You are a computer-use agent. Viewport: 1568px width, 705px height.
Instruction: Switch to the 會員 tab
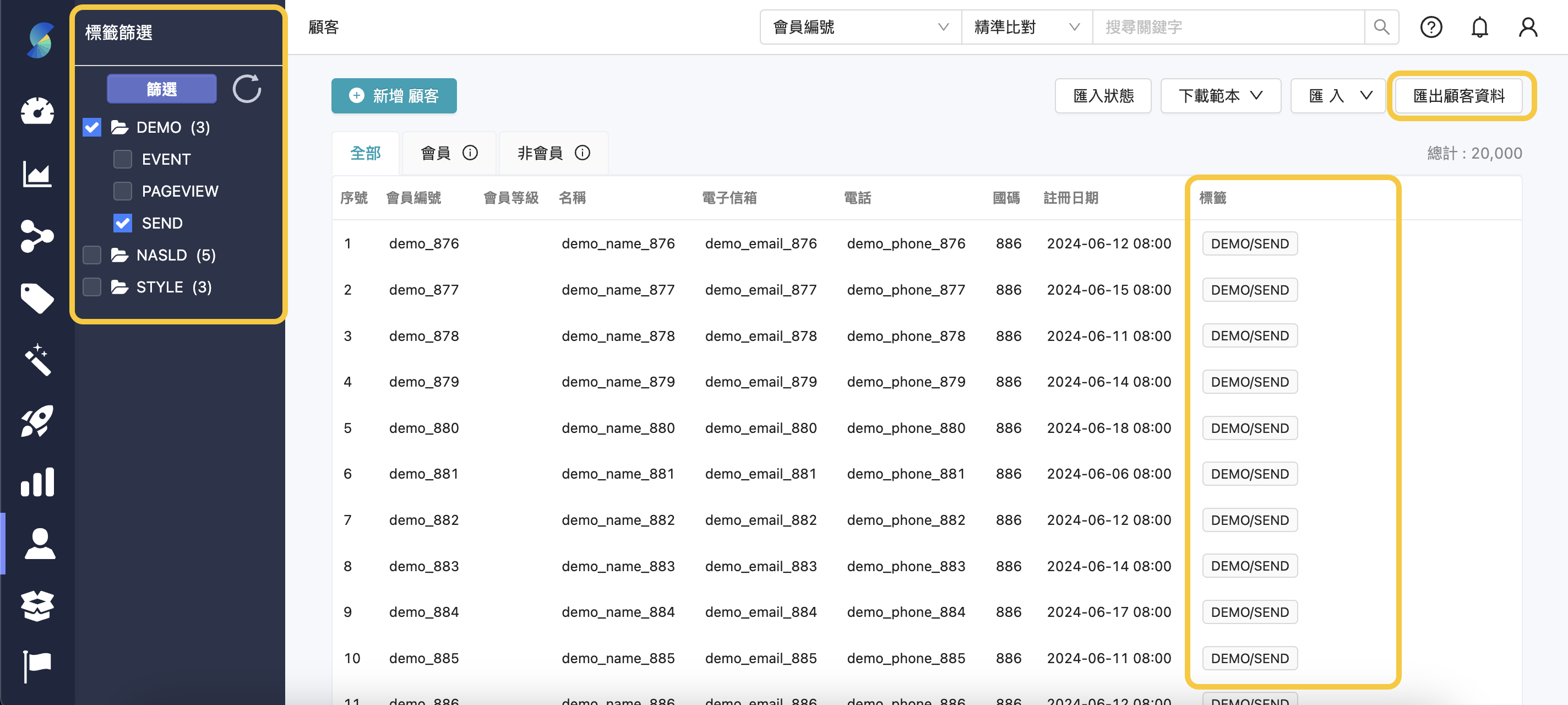pos(449,153)
